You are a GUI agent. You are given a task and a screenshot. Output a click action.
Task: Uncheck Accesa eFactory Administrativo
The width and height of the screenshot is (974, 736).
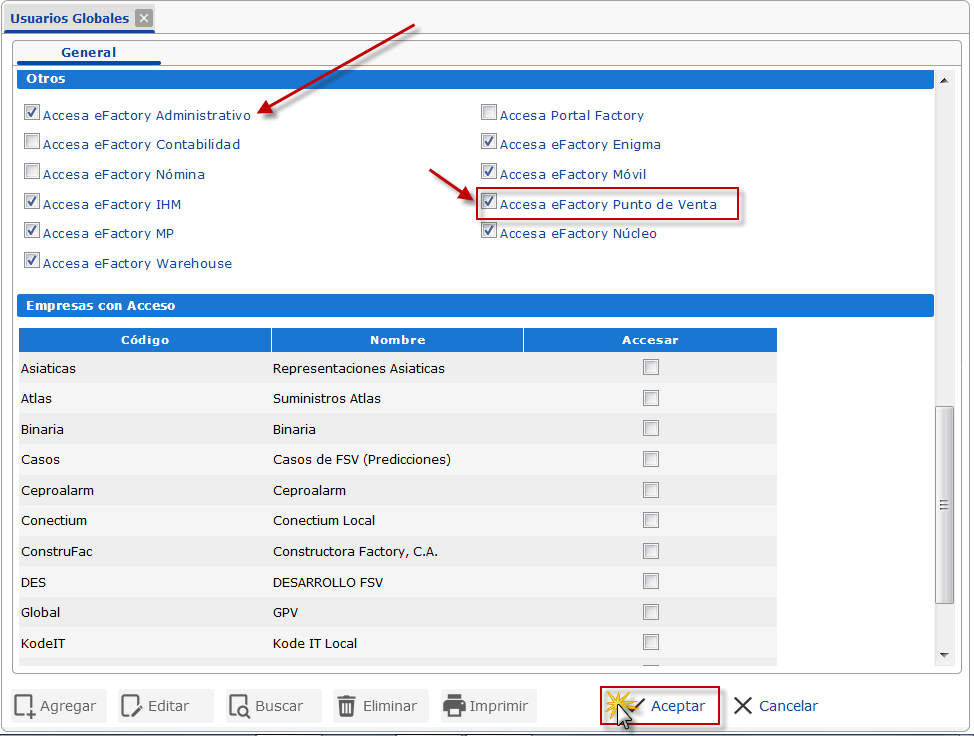[x=32, y=114]
